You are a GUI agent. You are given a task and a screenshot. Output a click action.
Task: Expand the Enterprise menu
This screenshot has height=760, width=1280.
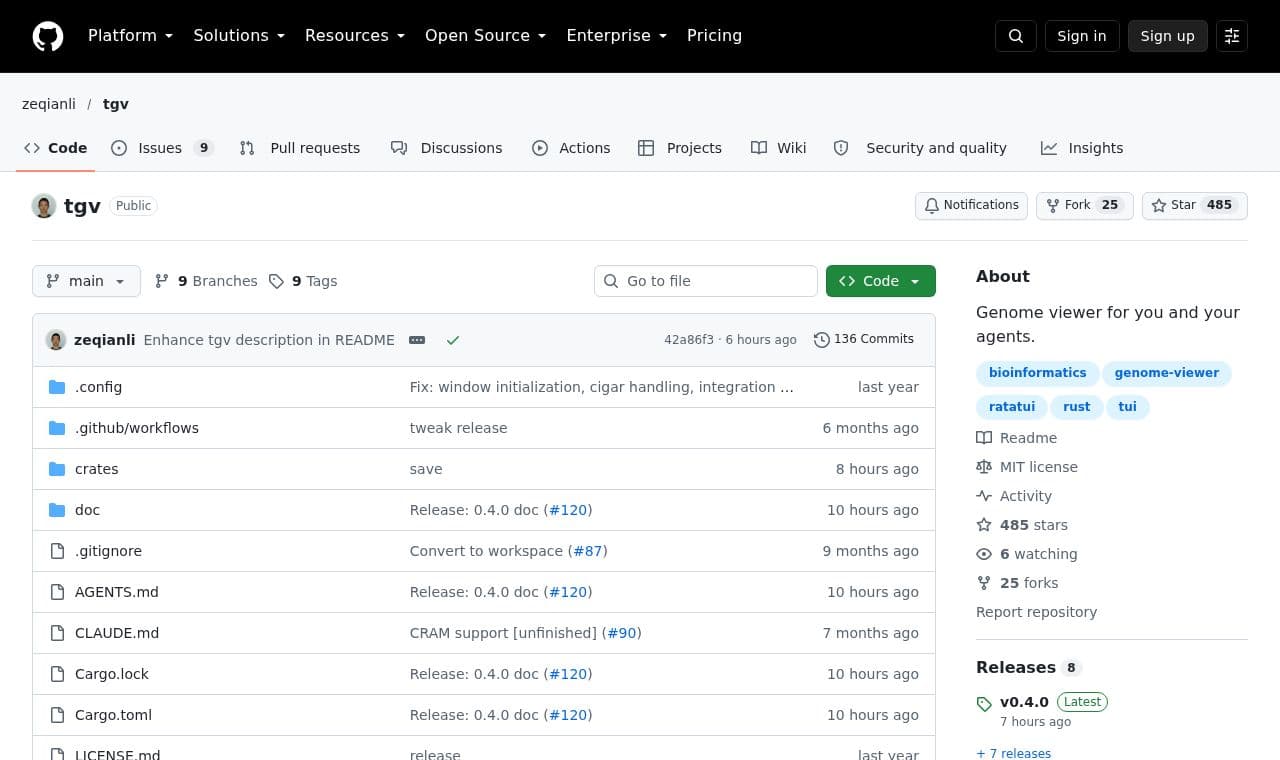tap(617, 36)
